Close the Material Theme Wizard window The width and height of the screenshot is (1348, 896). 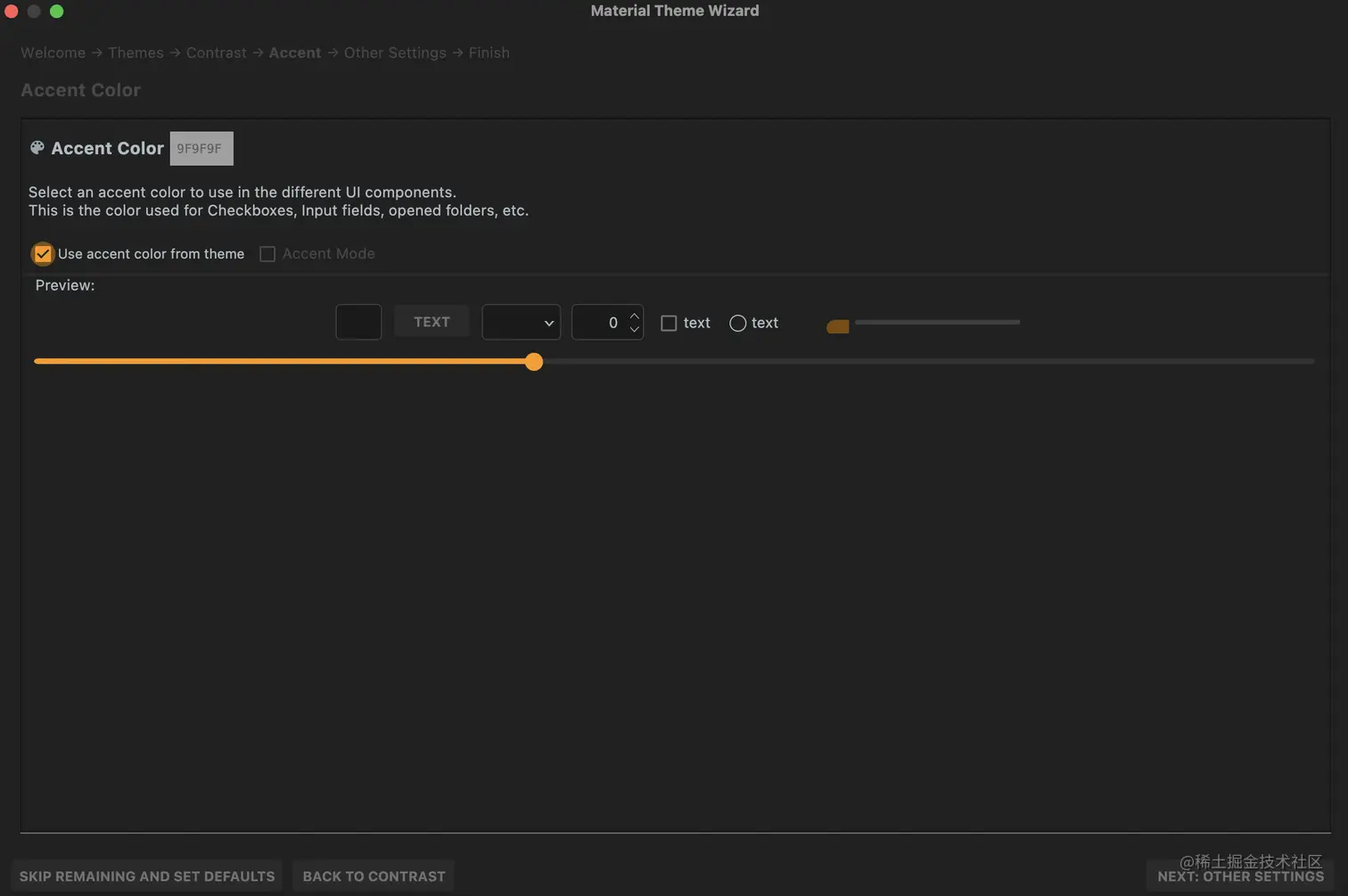pyautogui.click(x=12, y=12)
